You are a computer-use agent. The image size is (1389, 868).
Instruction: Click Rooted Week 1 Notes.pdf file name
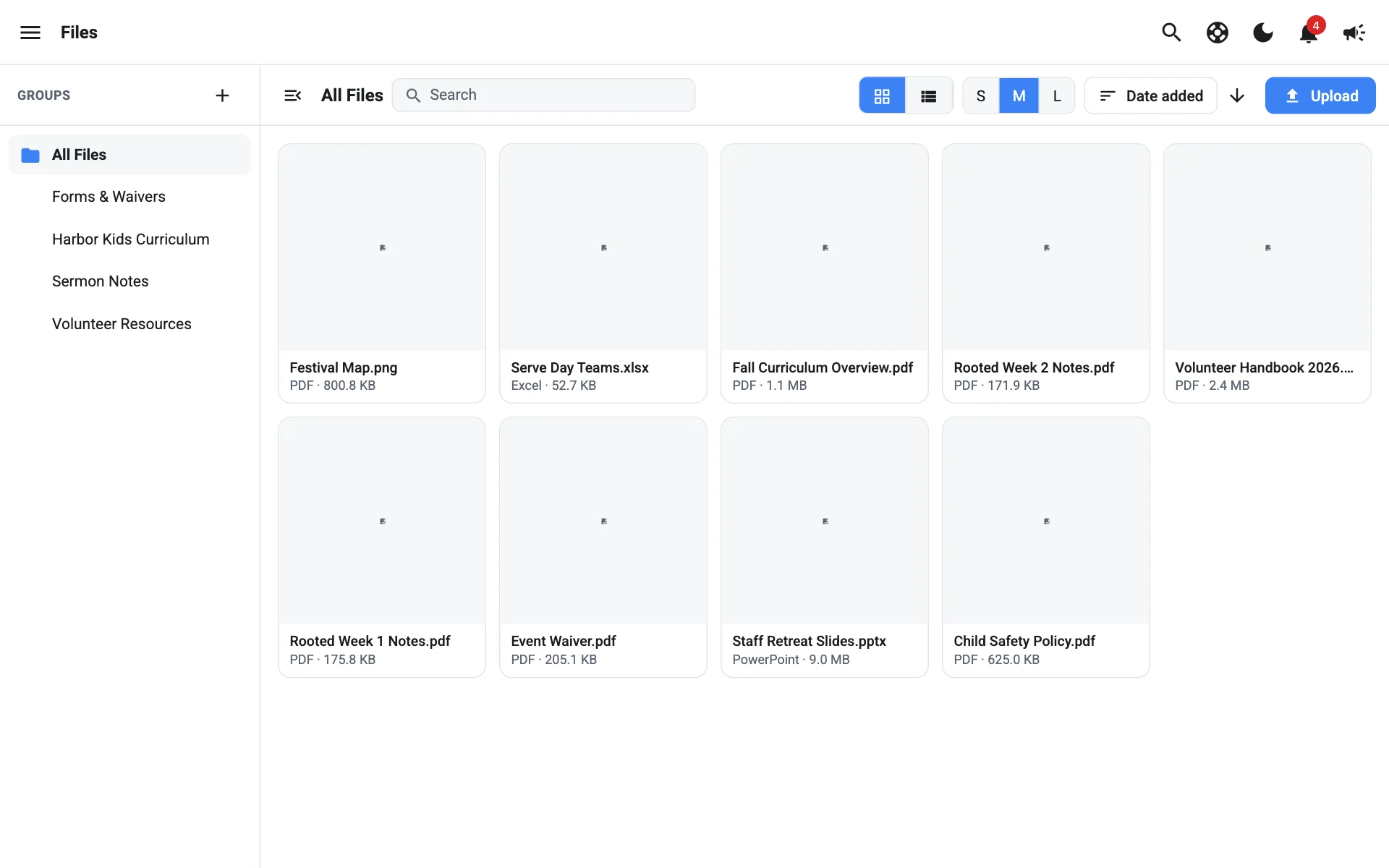[x=370, y=641]
